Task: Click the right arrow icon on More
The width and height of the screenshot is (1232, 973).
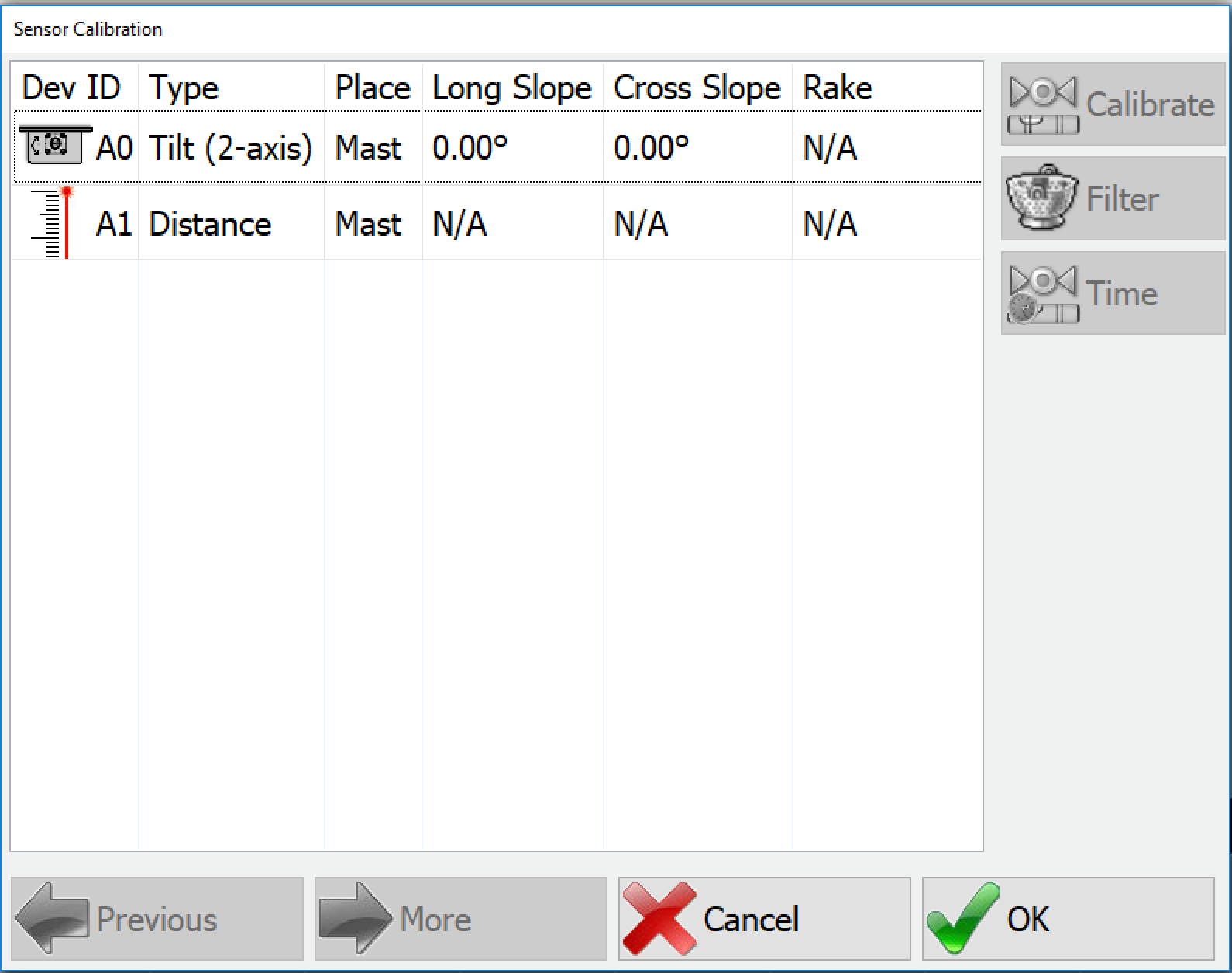Action: [360, 919]
